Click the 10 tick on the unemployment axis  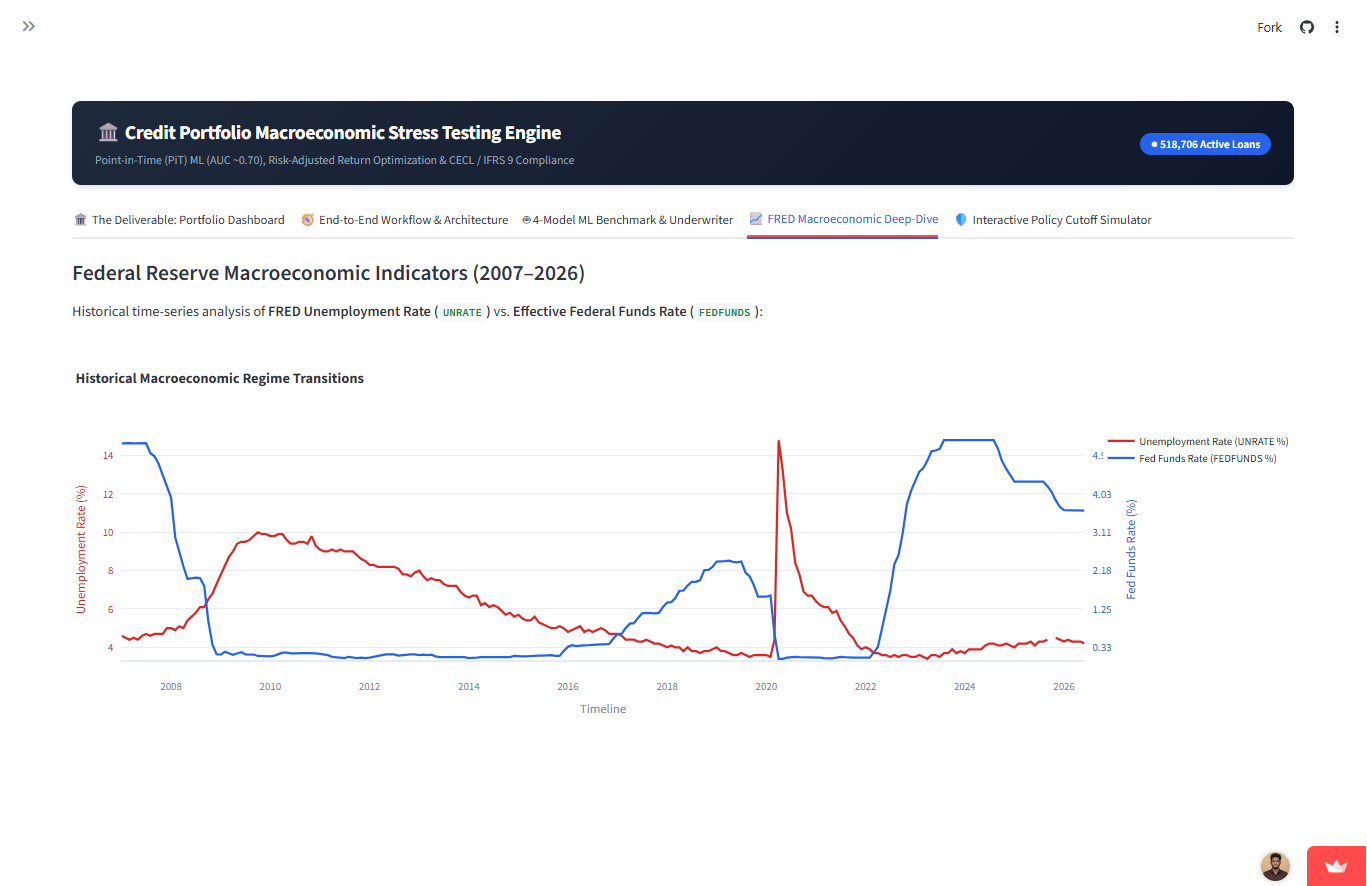point(108,532)
